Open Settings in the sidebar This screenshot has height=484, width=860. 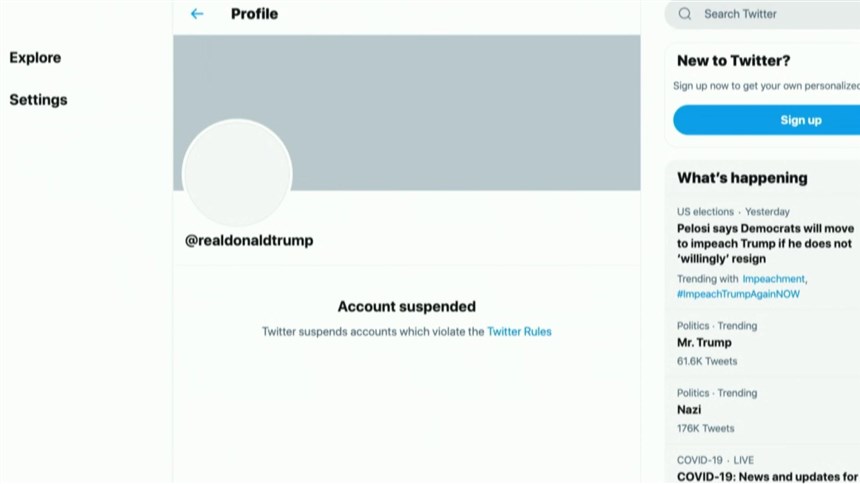click(38, 100)
